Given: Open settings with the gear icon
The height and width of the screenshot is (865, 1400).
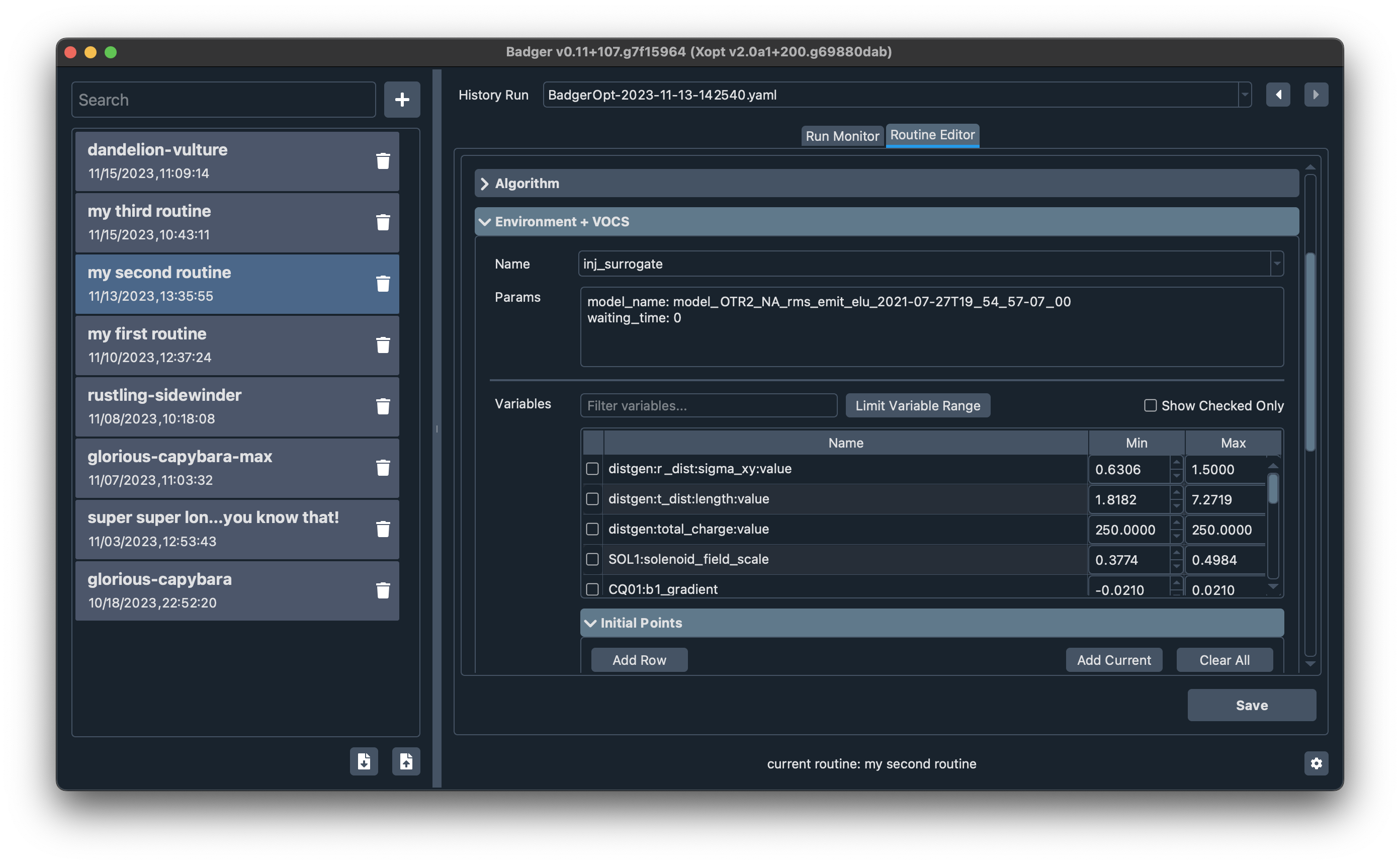Looking at the screenshot, I should (1316, 763).
